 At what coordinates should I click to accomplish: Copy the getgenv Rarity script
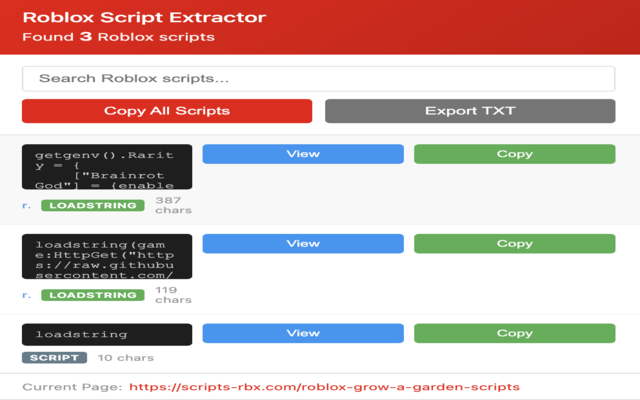pyautogui.click(x=515, y=154)
